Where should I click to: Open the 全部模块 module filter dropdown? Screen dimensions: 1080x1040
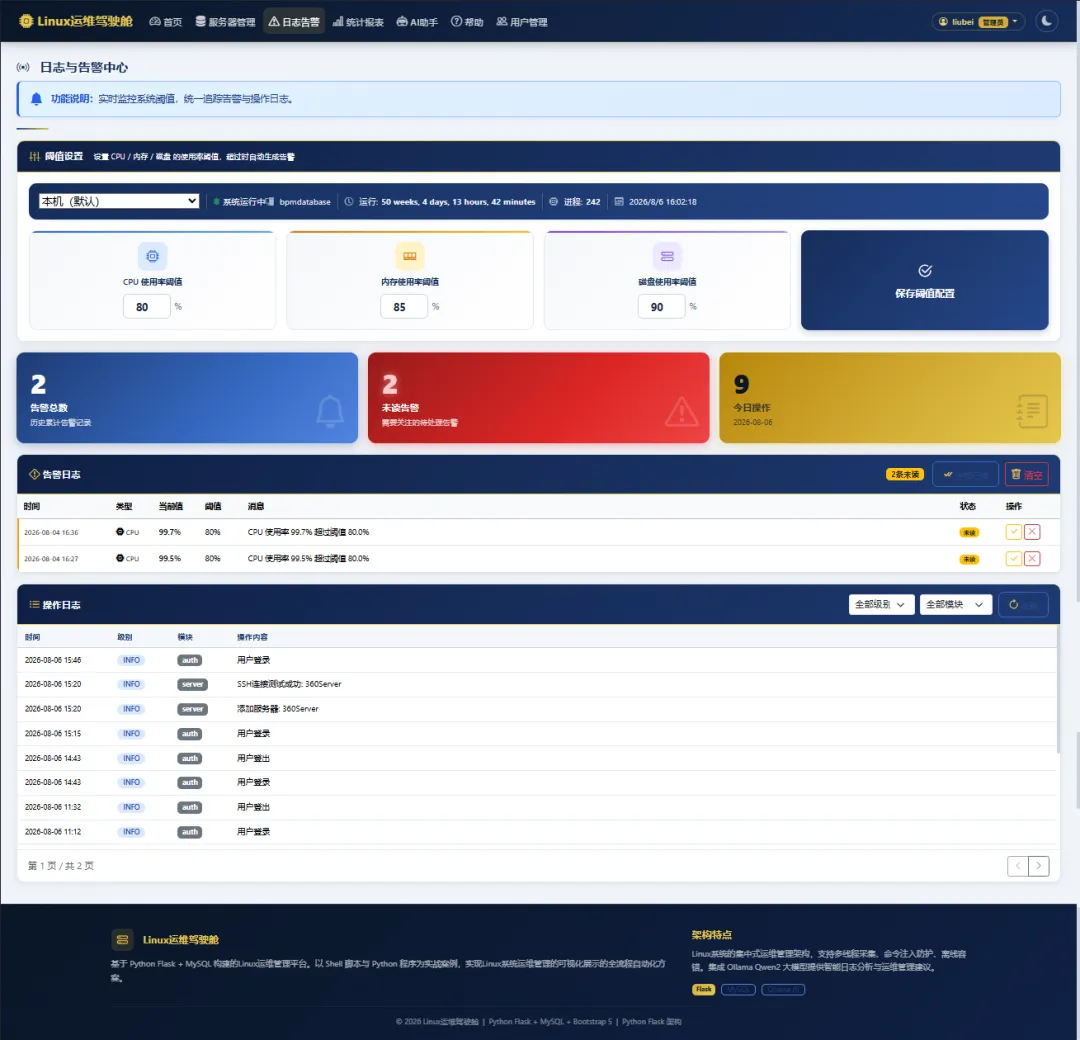point(955,604)
